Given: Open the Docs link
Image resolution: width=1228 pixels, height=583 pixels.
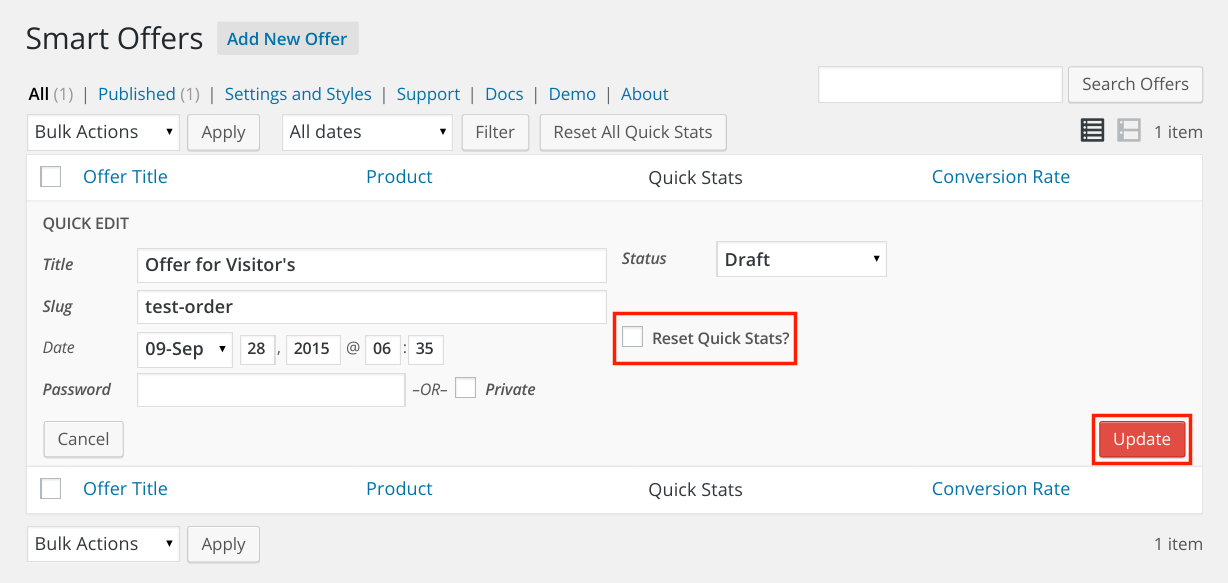Looking at the screenshot, I should click(x=504, y=94).
